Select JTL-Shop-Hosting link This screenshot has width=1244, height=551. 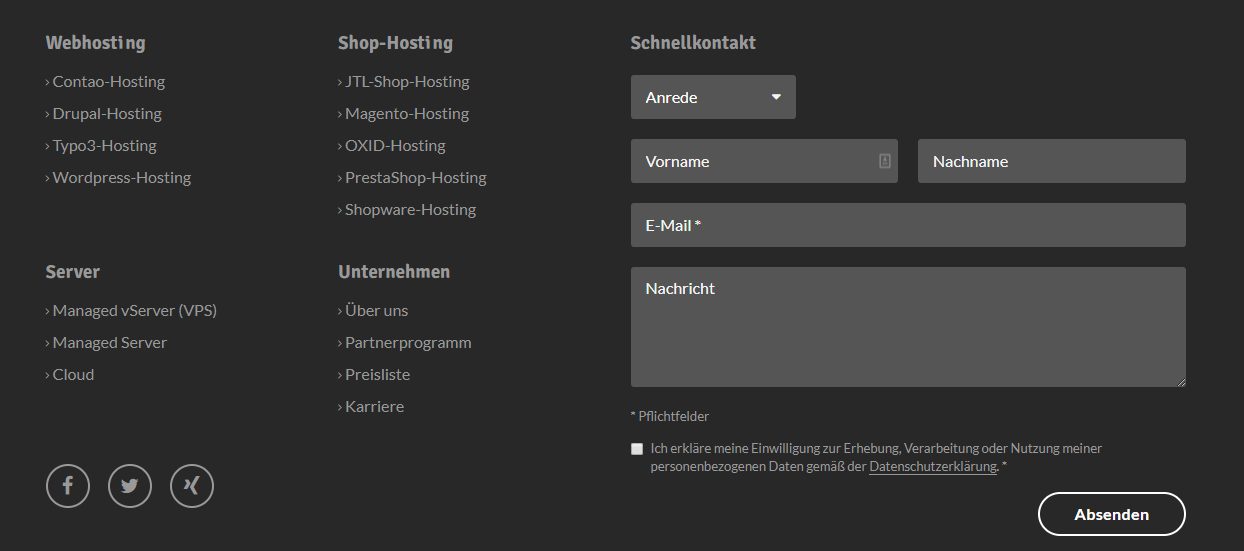pos(406,82)
